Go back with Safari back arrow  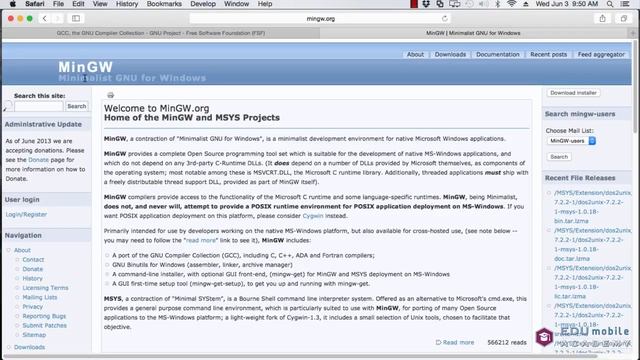coord(44,18)
